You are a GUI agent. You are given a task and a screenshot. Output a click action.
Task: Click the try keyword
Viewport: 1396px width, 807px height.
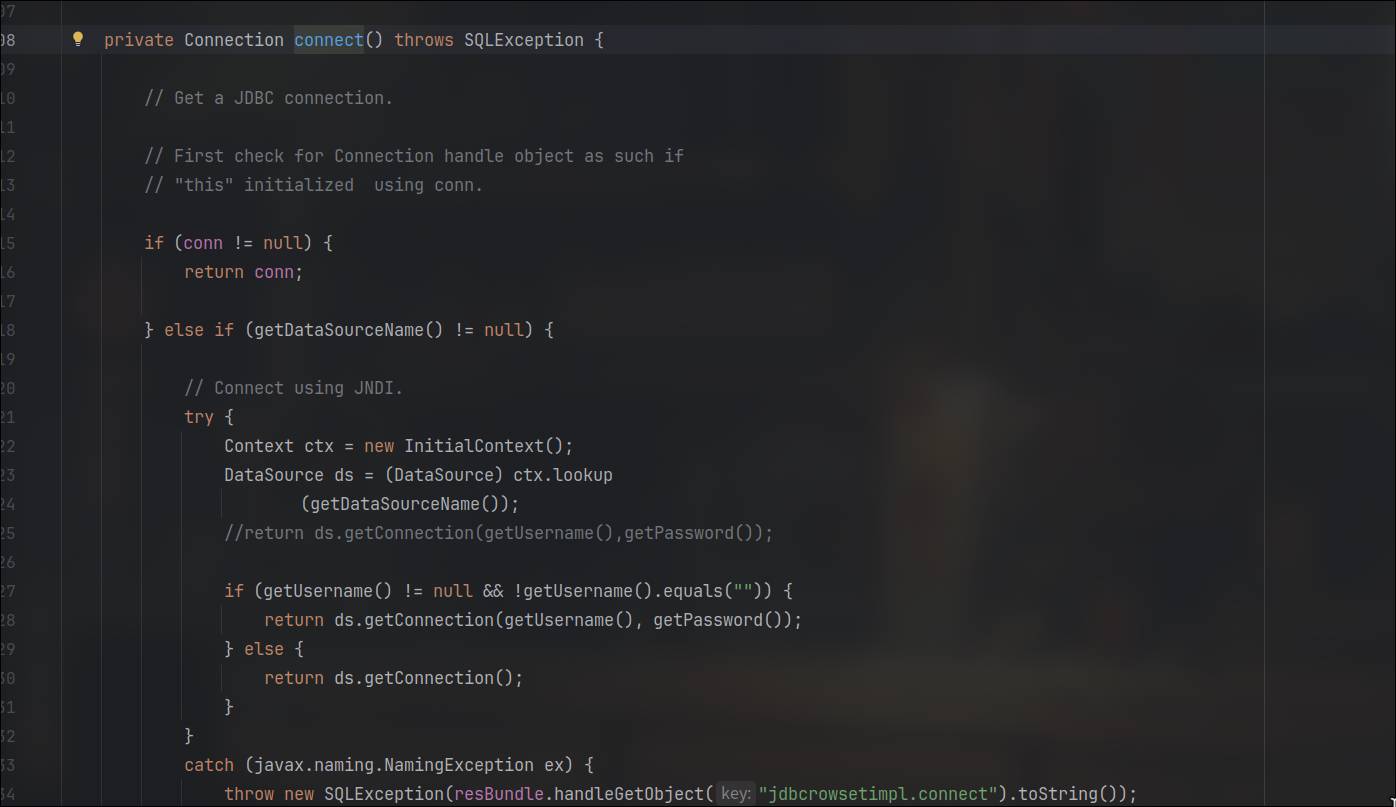pos(199,417)
